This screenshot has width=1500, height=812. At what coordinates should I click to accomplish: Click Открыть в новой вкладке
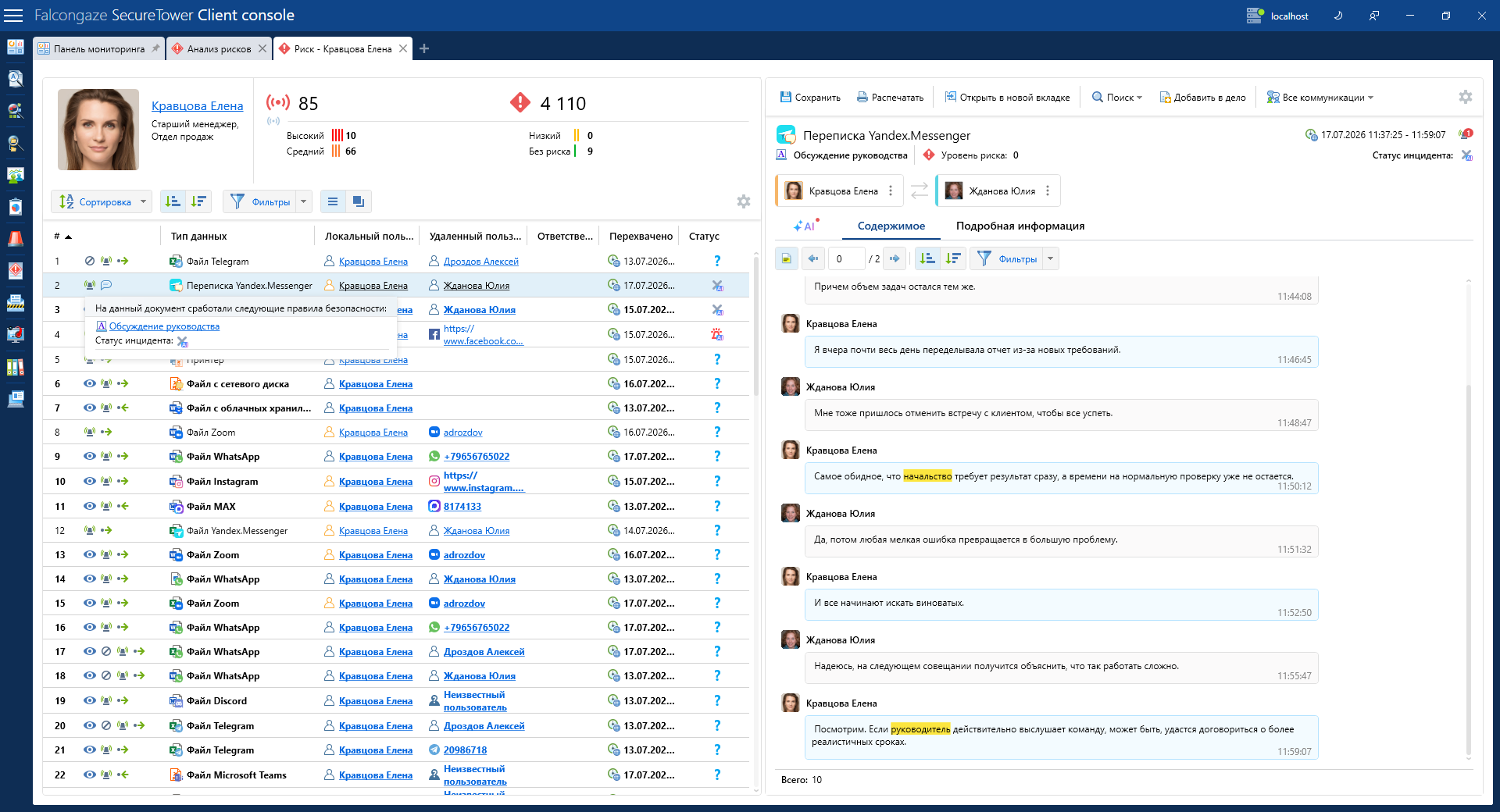[x=1007, y=98]
